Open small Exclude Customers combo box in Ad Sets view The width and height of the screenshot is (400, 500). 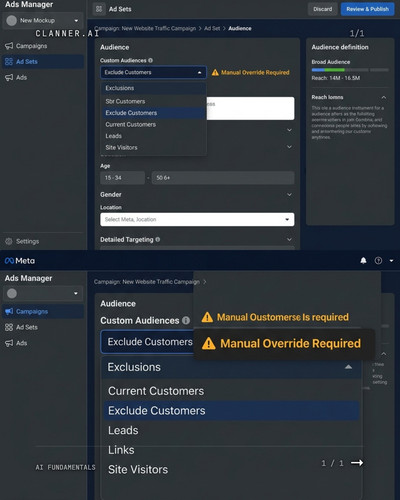pyautogui.click(x=153, y=72)
